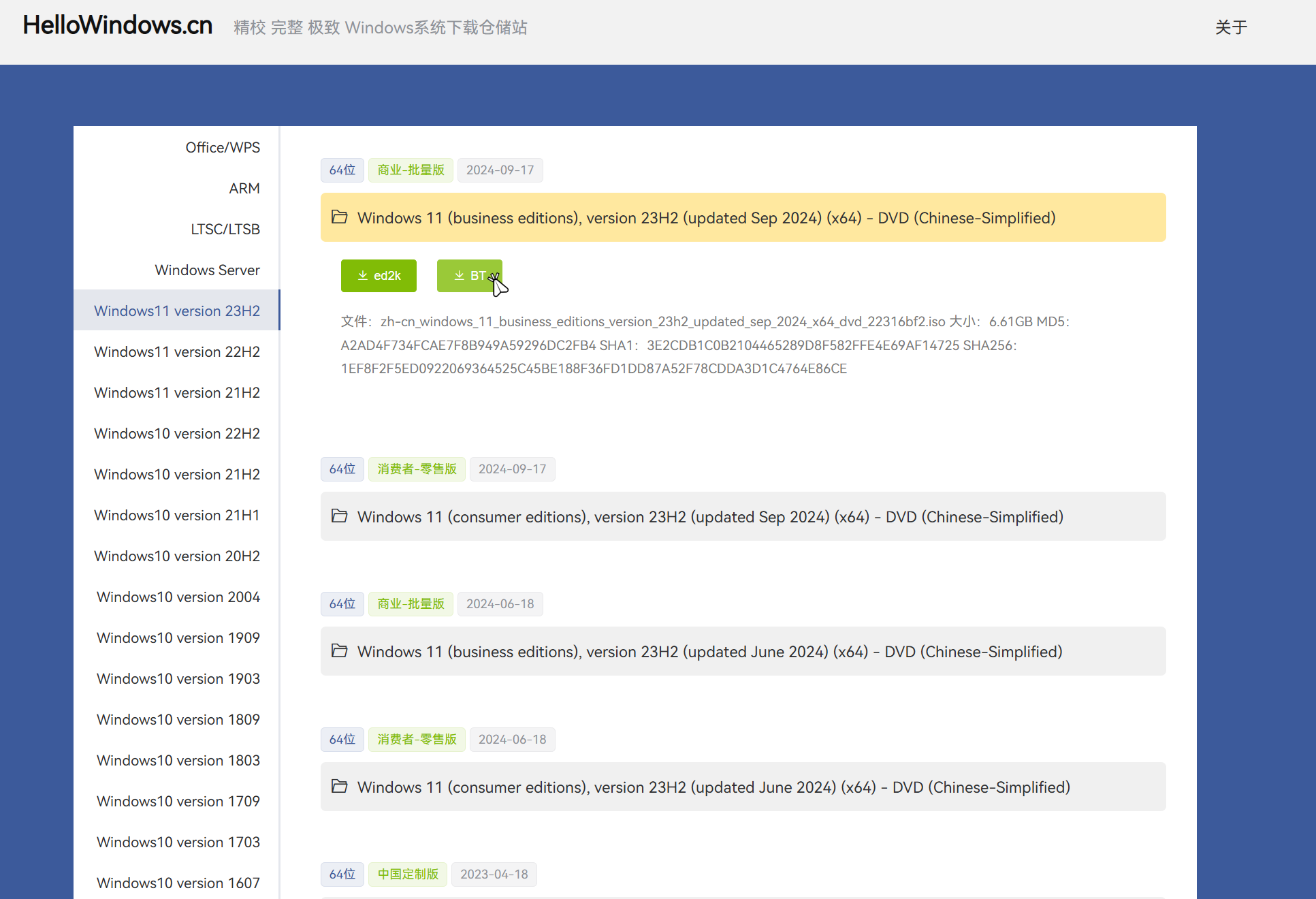
Task: Select Windows11 version 23H2 sidebar item
Action: [x=176, y=310]
